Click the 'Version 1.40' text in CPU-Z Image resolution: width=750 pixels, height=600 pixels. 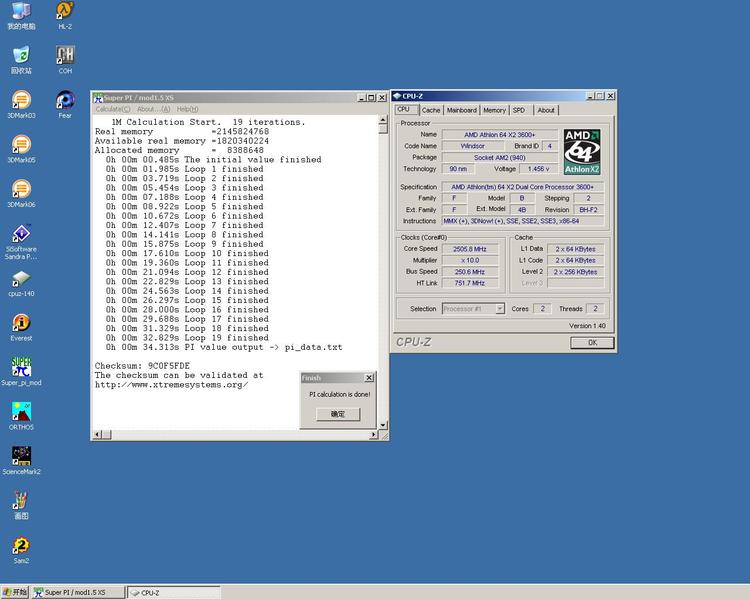click(x=587, y=326)
